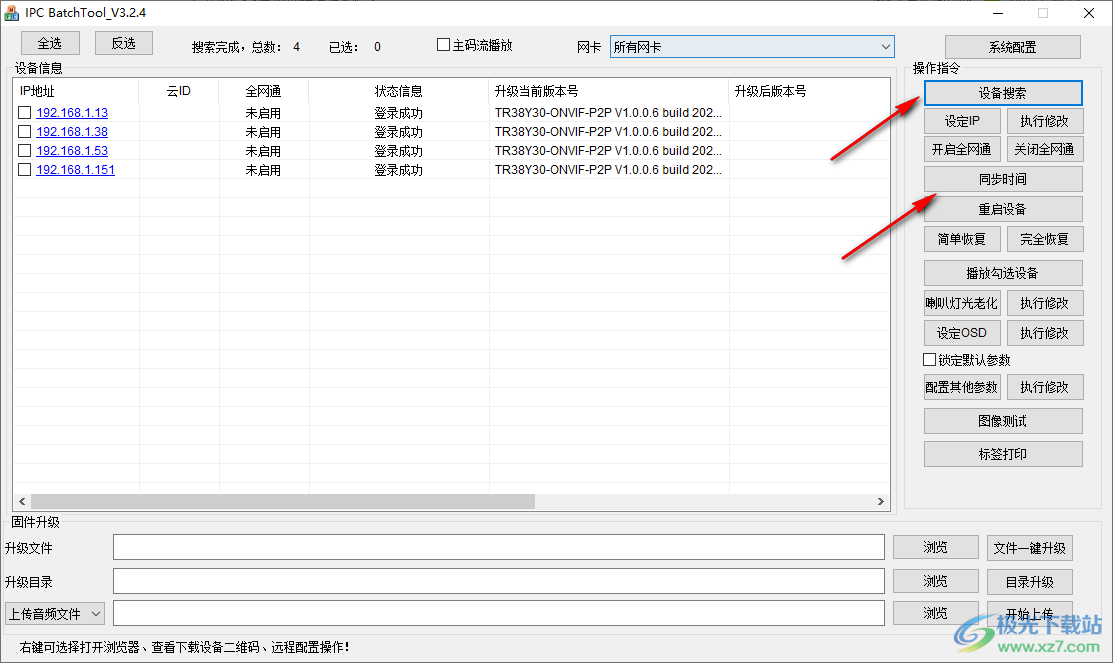The image size is (1113, 663).
Task: Click the IPC BatchTool application icon in title bar
Action: [x=14, y=13]
